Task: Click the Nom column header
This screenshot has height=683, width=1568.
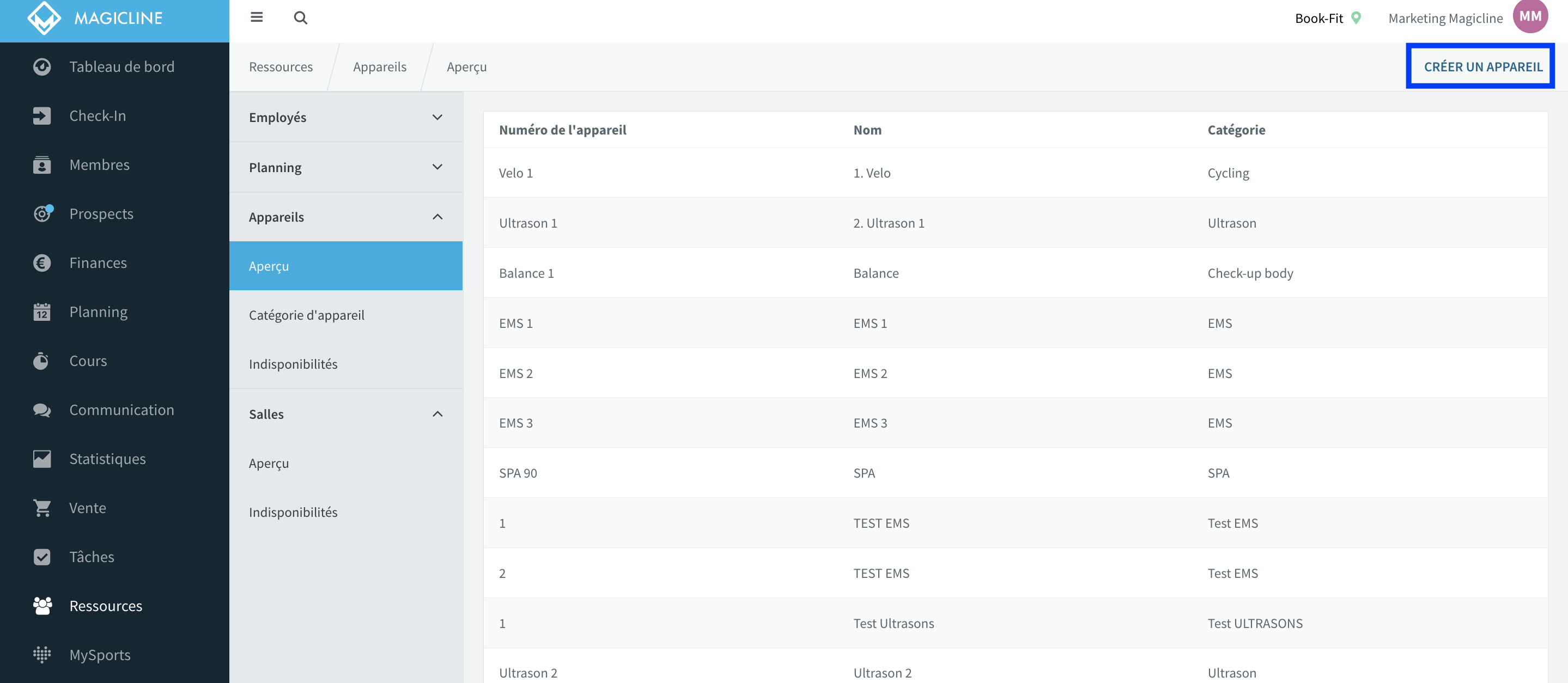Action: pos(867,130)
